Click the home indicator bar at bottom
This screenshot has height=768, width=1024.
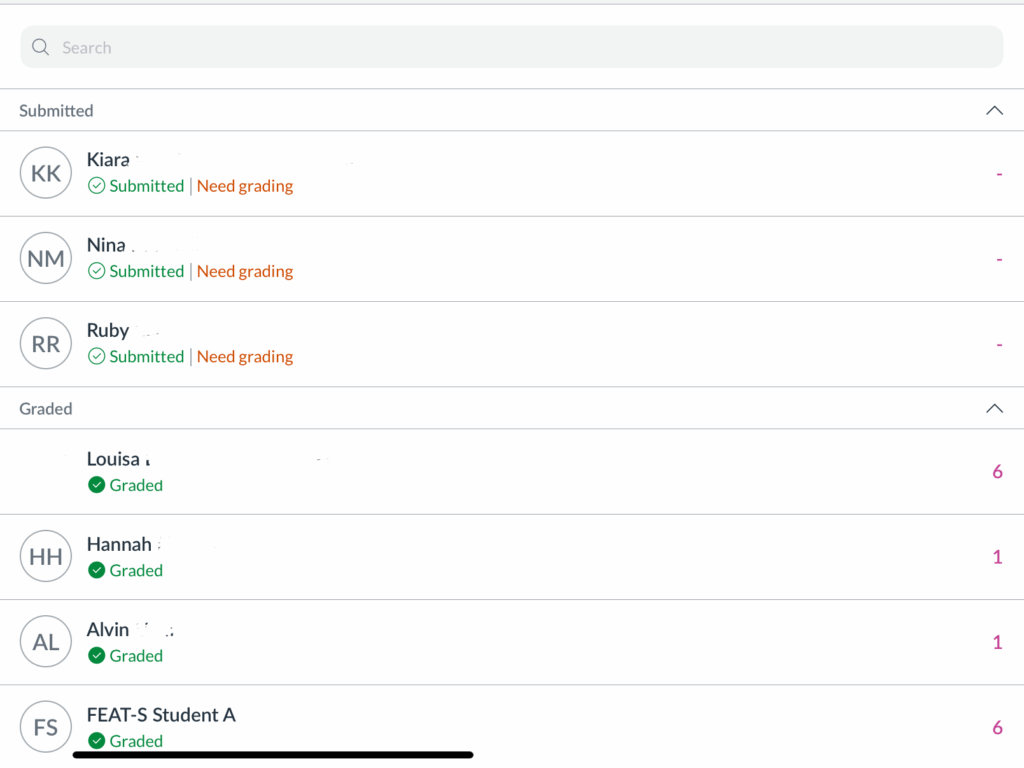click(273, 755)
